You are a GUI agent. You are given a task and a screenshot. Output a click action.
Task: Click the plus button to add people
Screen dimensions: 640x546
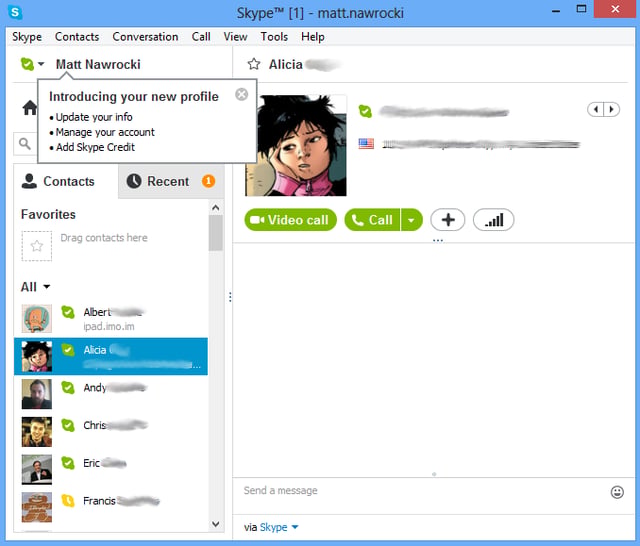(x=448, y=220)
